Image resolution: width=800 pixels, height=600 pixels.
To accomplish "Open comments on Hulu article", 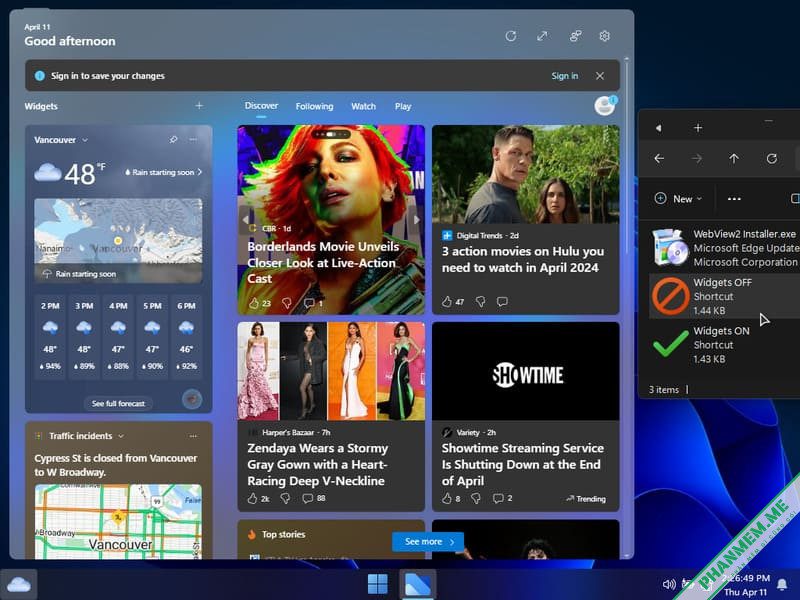I will [502, 302].
